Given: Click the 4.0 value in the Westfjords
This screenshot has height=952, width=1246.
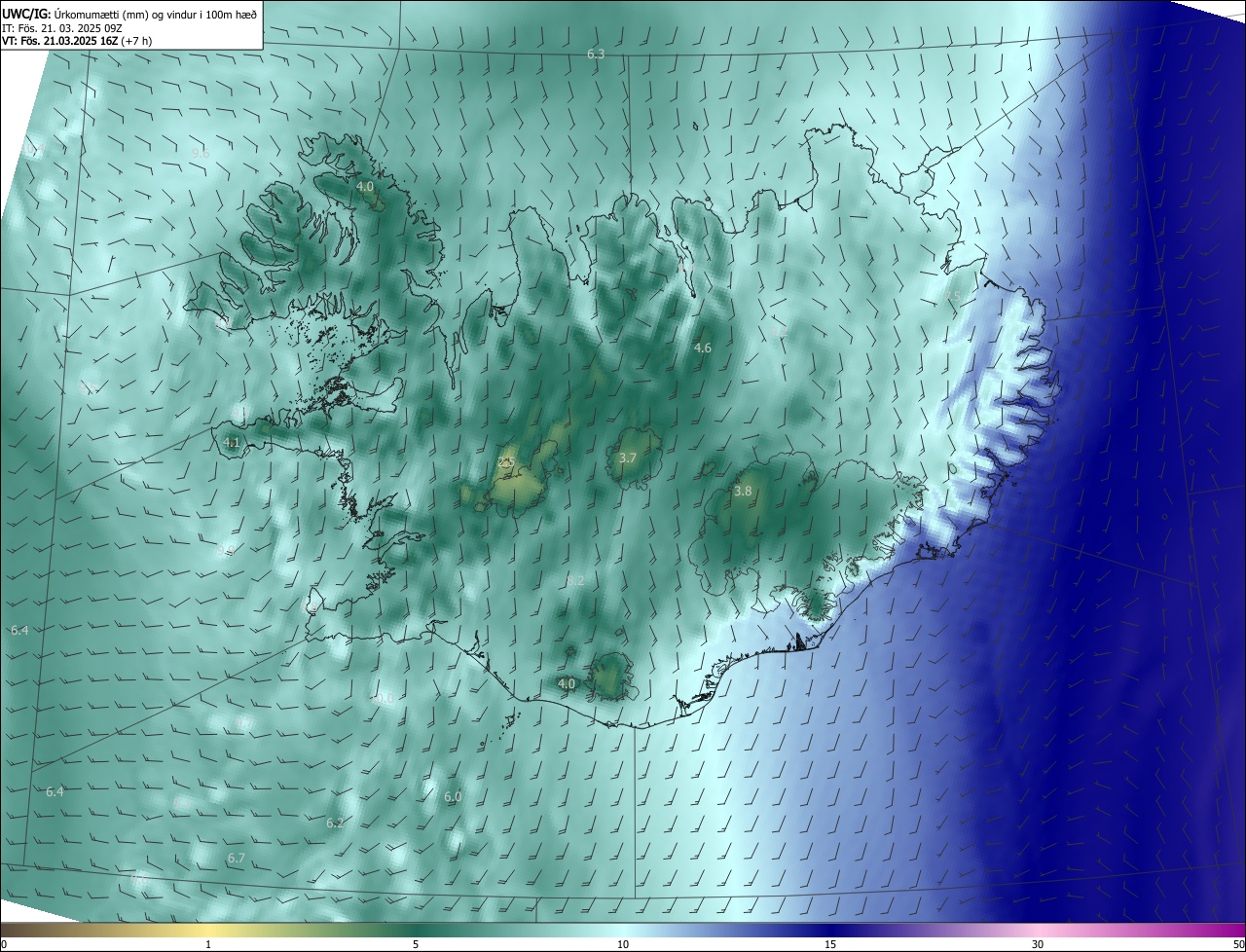Looking at the screenshot, I should [x=365, y=186].
